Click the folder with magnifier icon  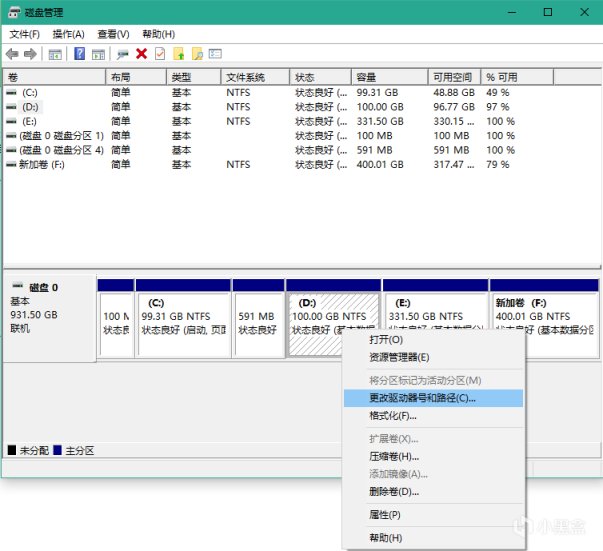pyautogui.click(x=197, y=54)
